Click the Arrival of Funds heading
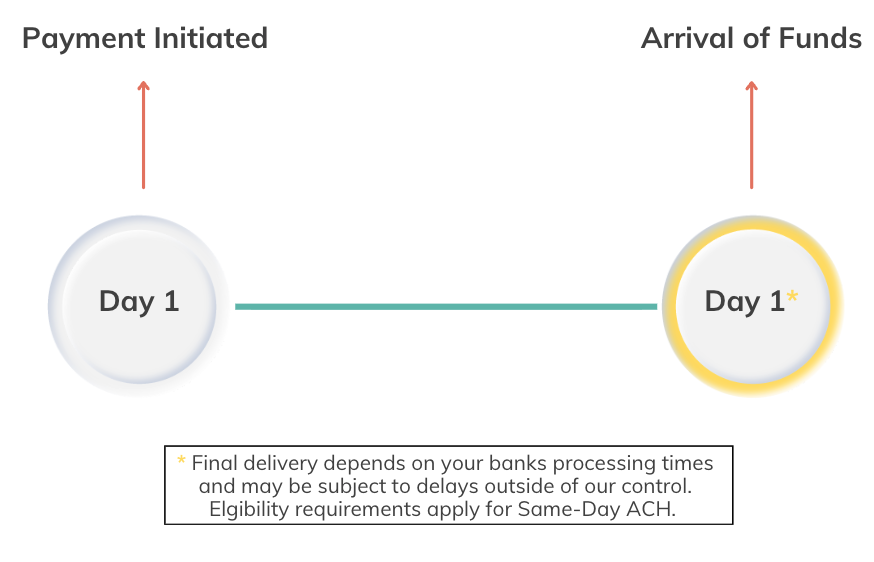The height and width of the screenshot is (562, 874). pos(751,38)
